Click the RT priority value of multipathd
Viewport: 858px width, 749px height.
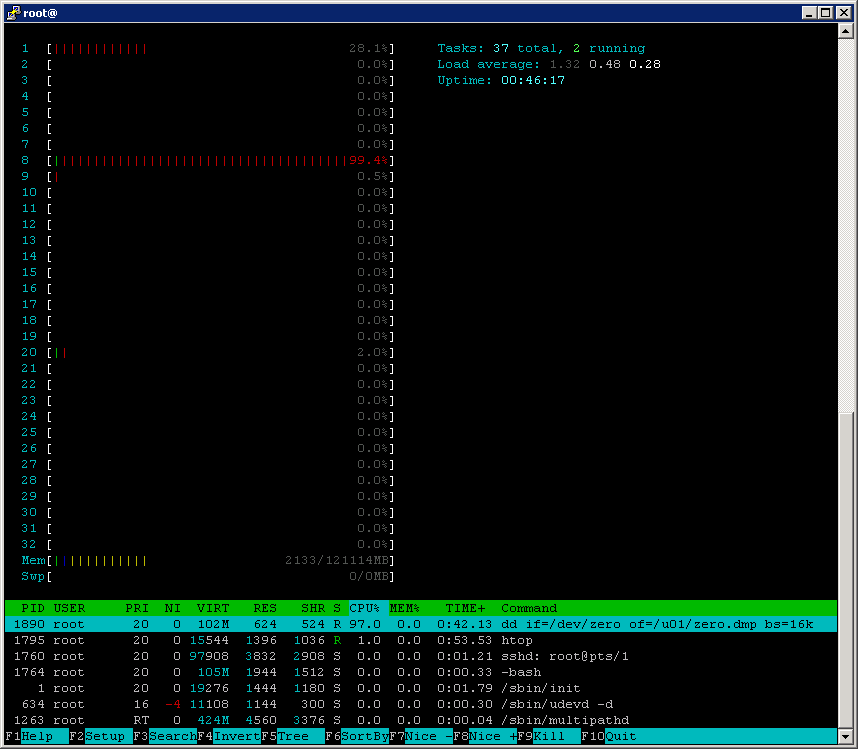pyautogui.click(x=141, y=720)
